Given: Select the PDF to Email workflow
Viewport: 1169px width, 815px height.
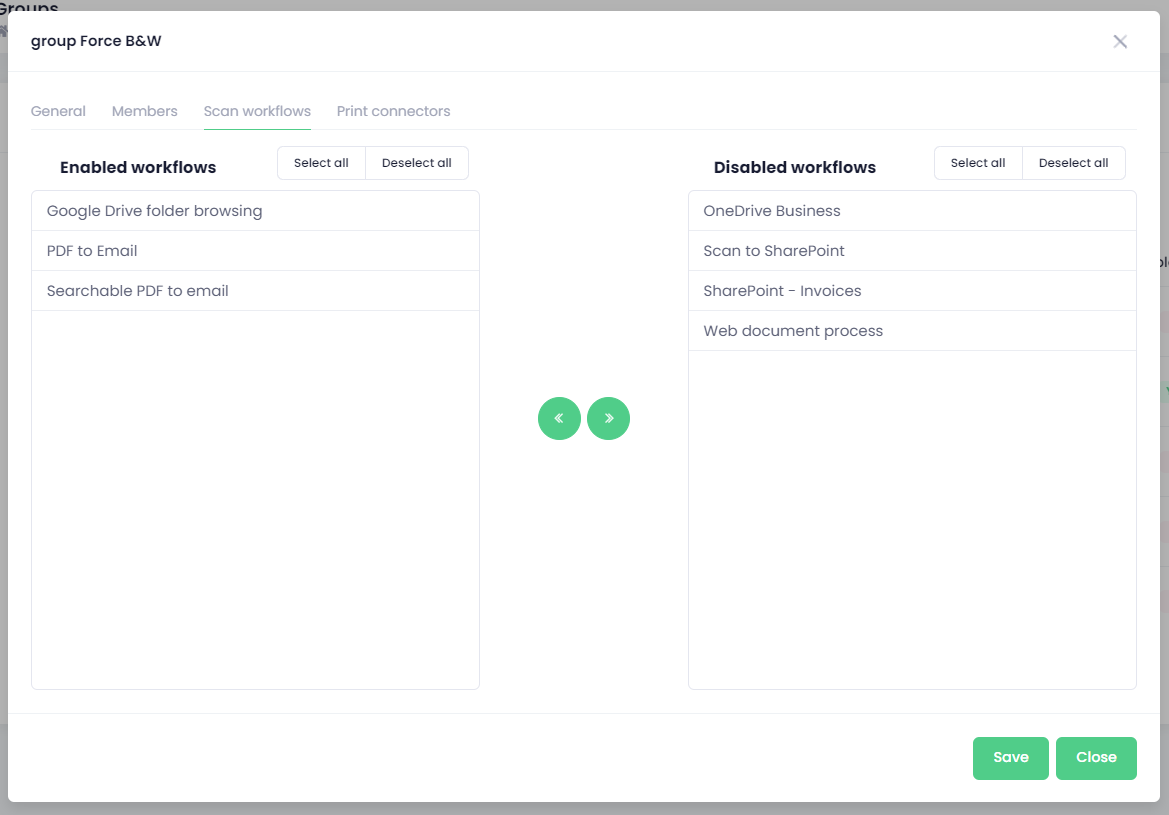Looking at the screenshot, I should (x=255, y=251).
